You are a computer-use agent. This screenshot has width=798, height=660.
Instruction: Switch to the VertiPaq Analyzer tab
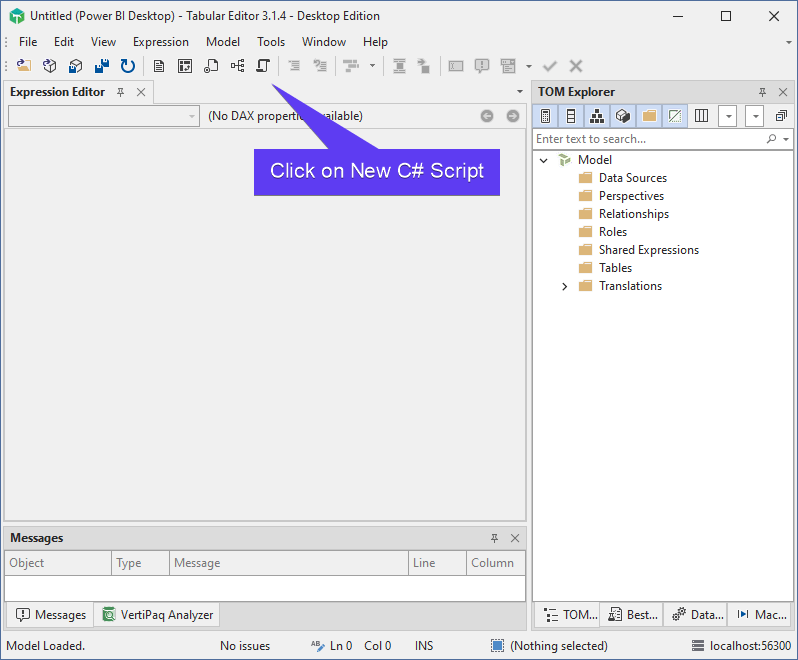[x=158, y=615]
